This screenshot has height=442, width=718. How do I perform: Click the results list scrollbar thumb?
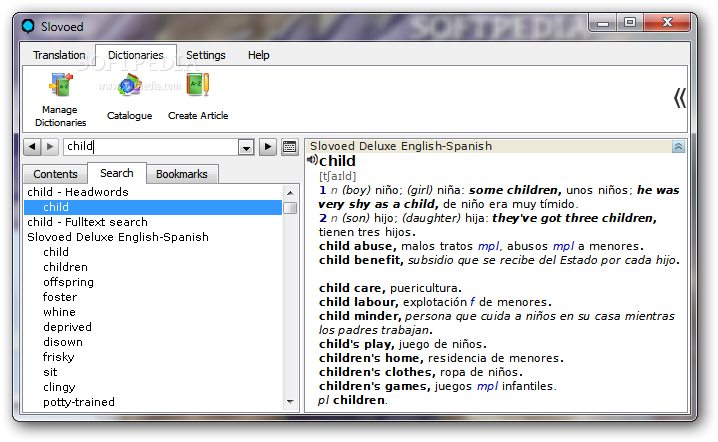pos(290,207)
